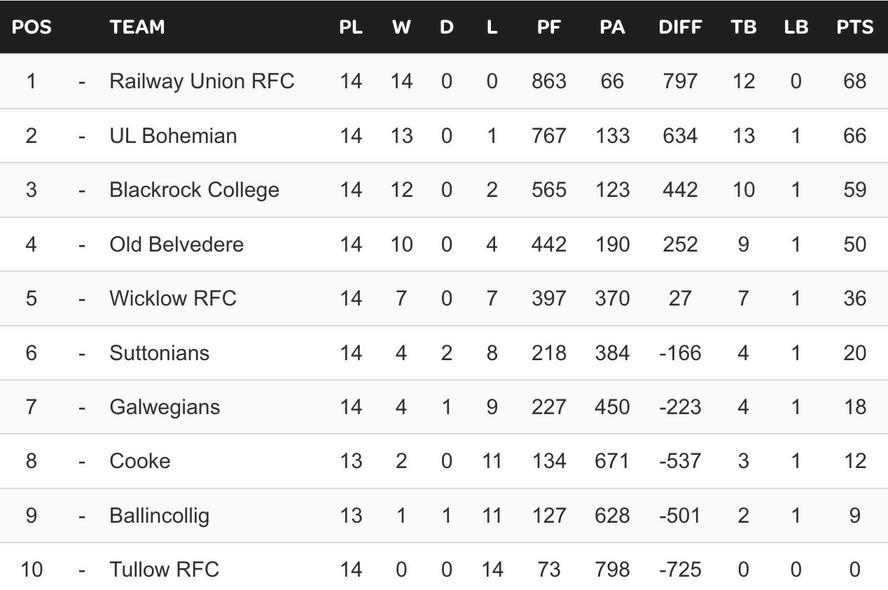Click the LB column header
This screenshot has height=590, width=888.
pyautogui.click(x=796, y=27)
